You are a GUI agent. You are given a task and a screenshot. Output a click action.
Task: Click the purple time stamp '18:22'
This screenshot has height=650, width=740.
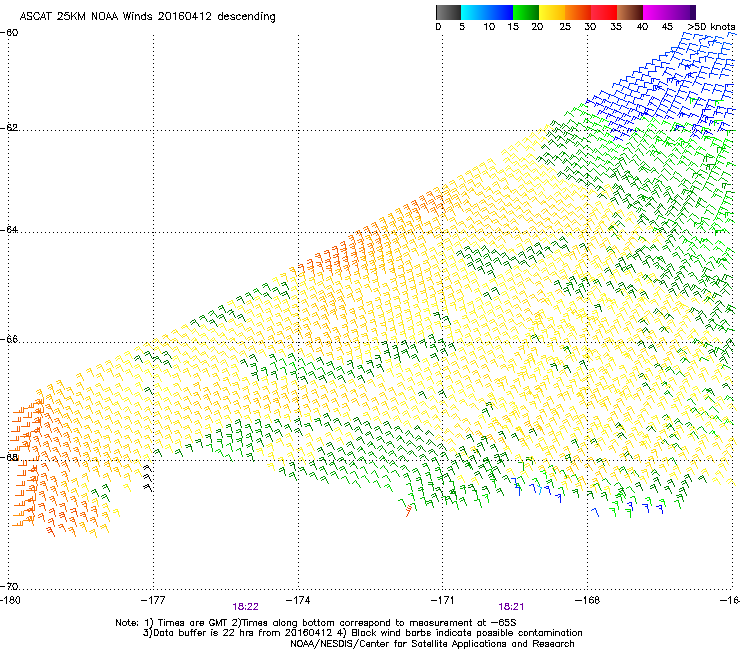245,607
